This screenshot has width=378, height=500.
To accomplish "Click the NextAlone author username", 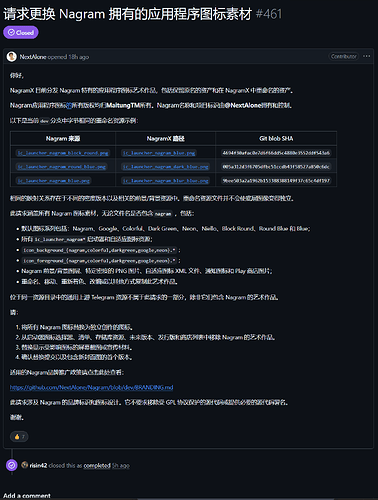I will coord(33,57).
